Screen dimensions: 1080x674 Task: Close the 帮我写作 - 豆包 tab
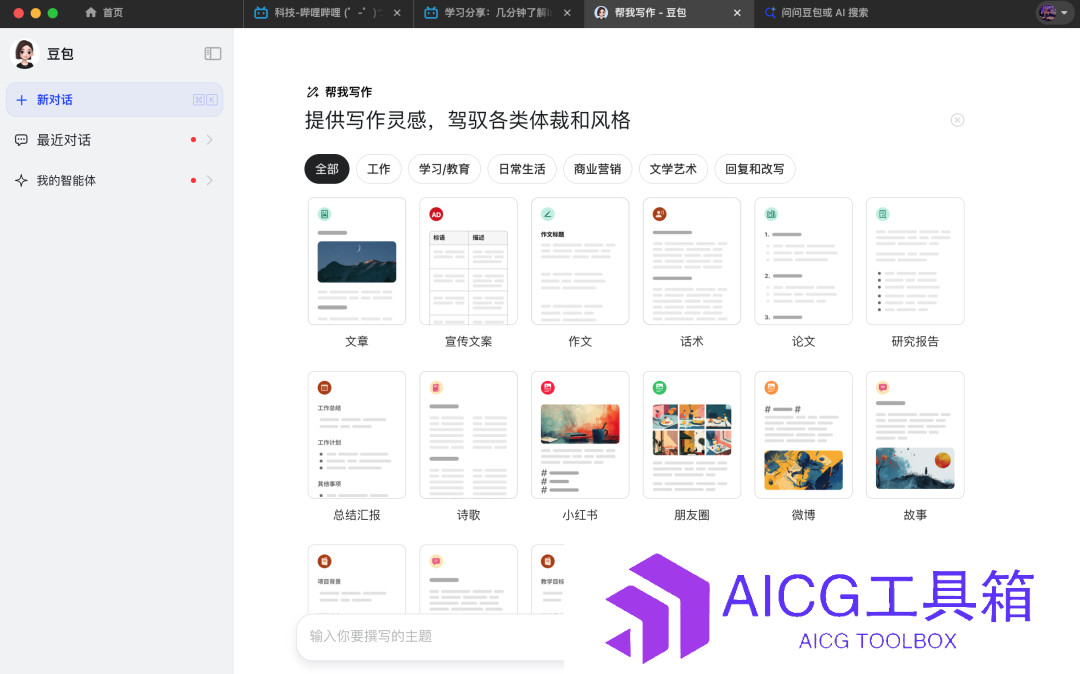(x=738, y=12)
